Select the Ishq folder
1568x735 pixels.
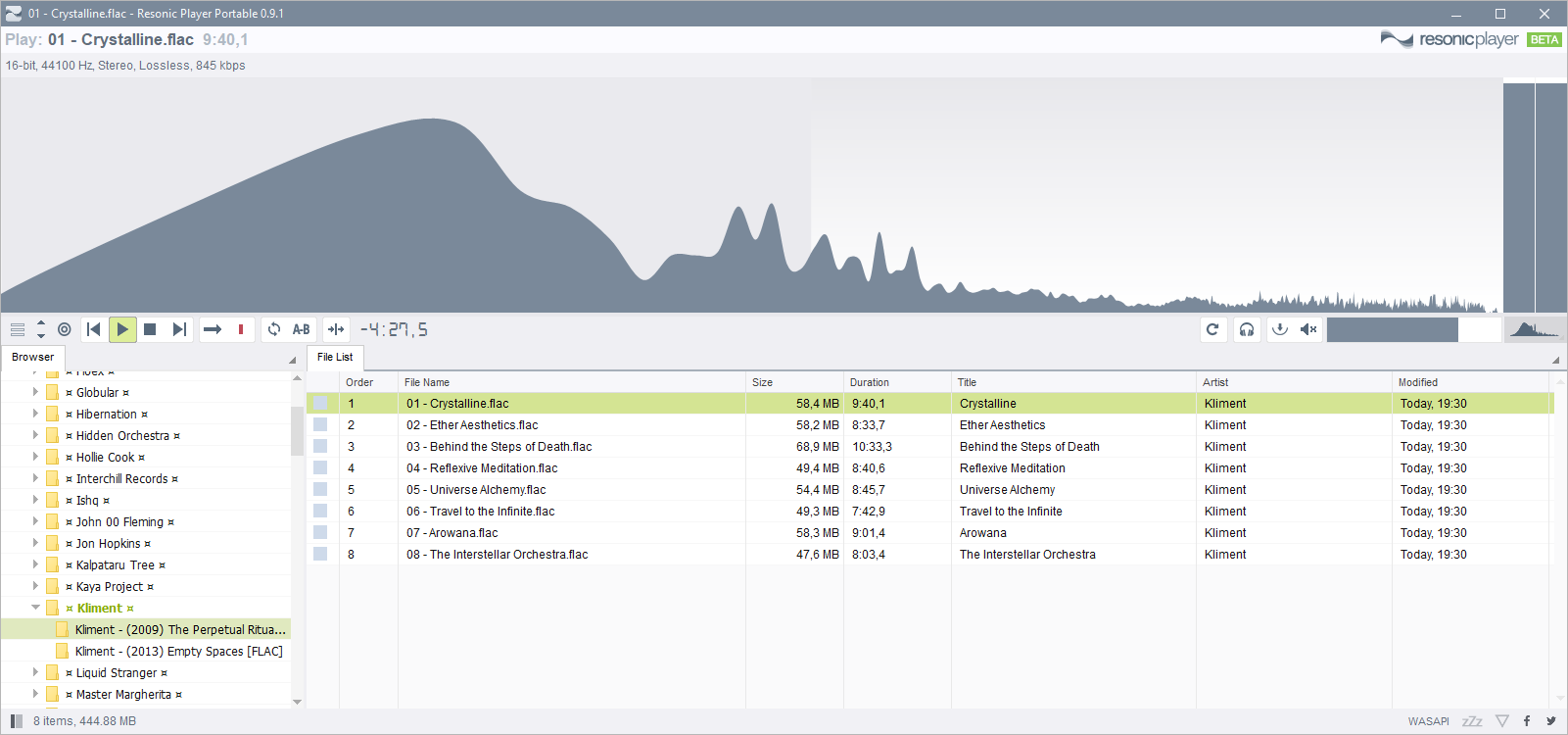[x=87, y=501]
